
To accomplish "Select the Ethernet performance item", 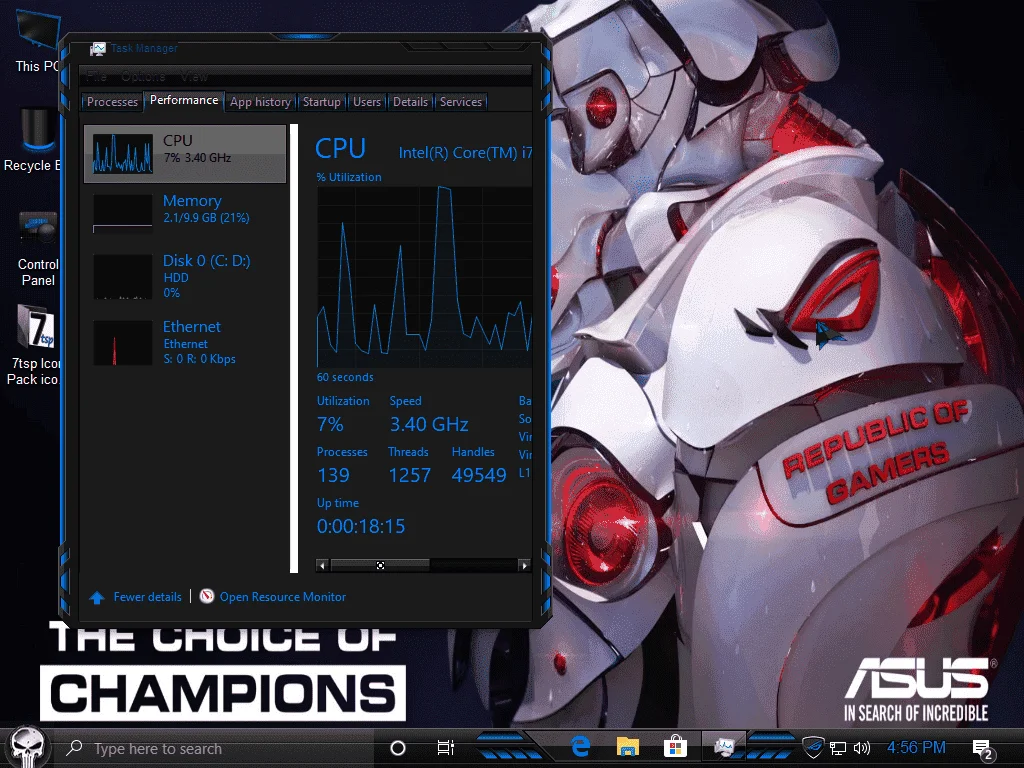I will [185, 342].
